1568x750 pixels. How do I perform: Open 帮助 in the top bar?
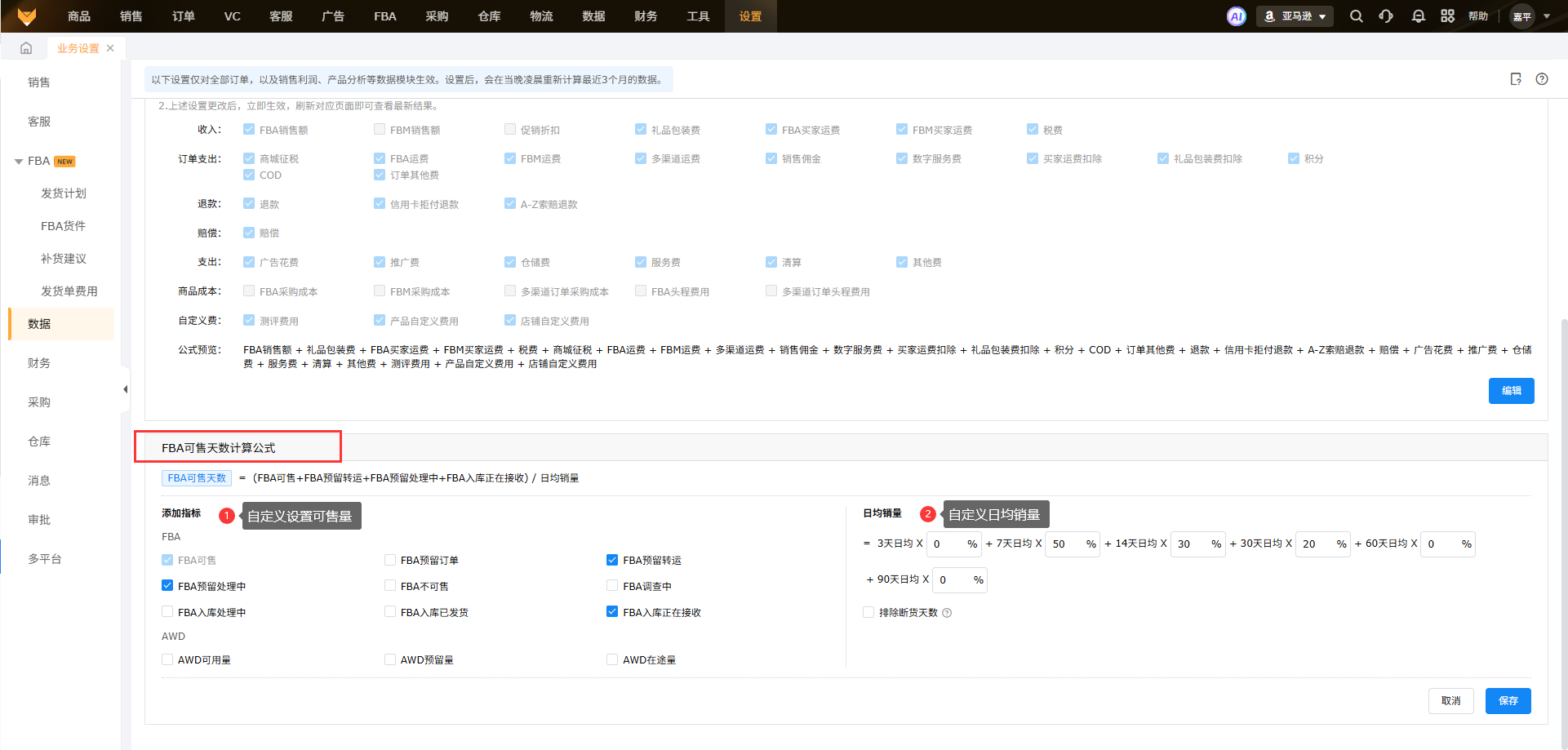[x=1478, y=16]
